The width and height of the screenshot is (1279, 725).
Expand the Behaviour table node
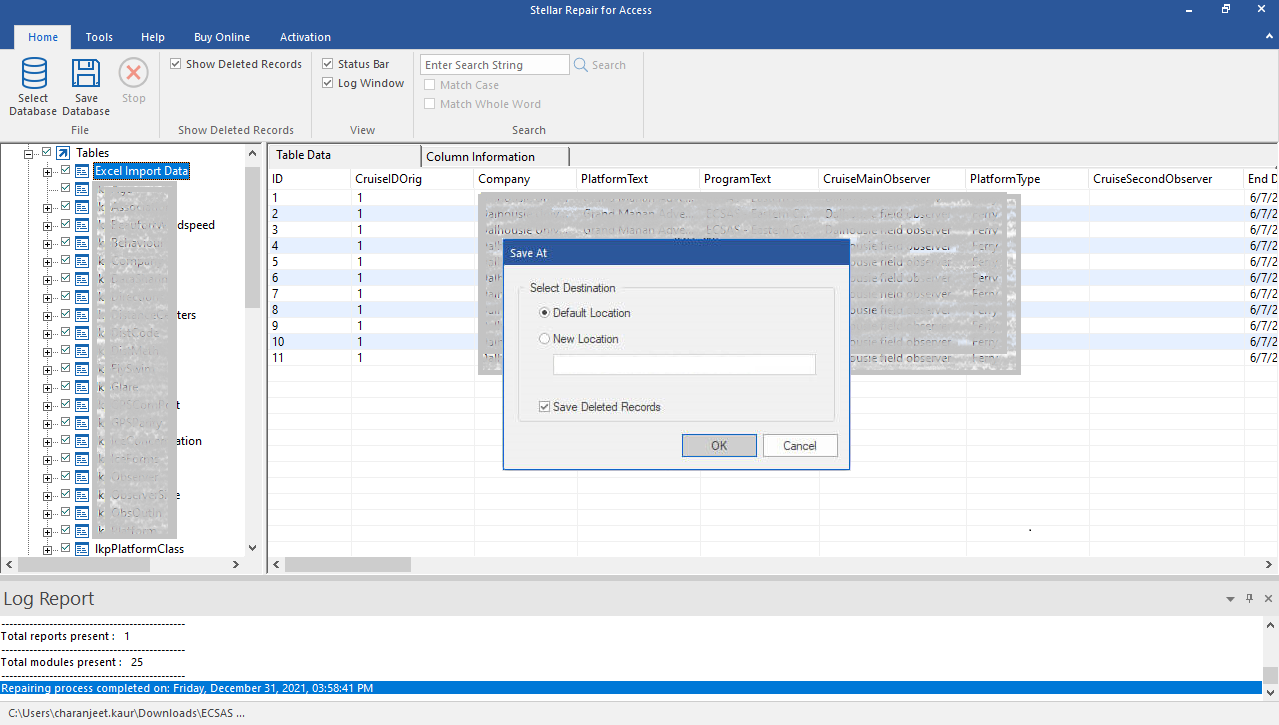click(x=48, y=243)
